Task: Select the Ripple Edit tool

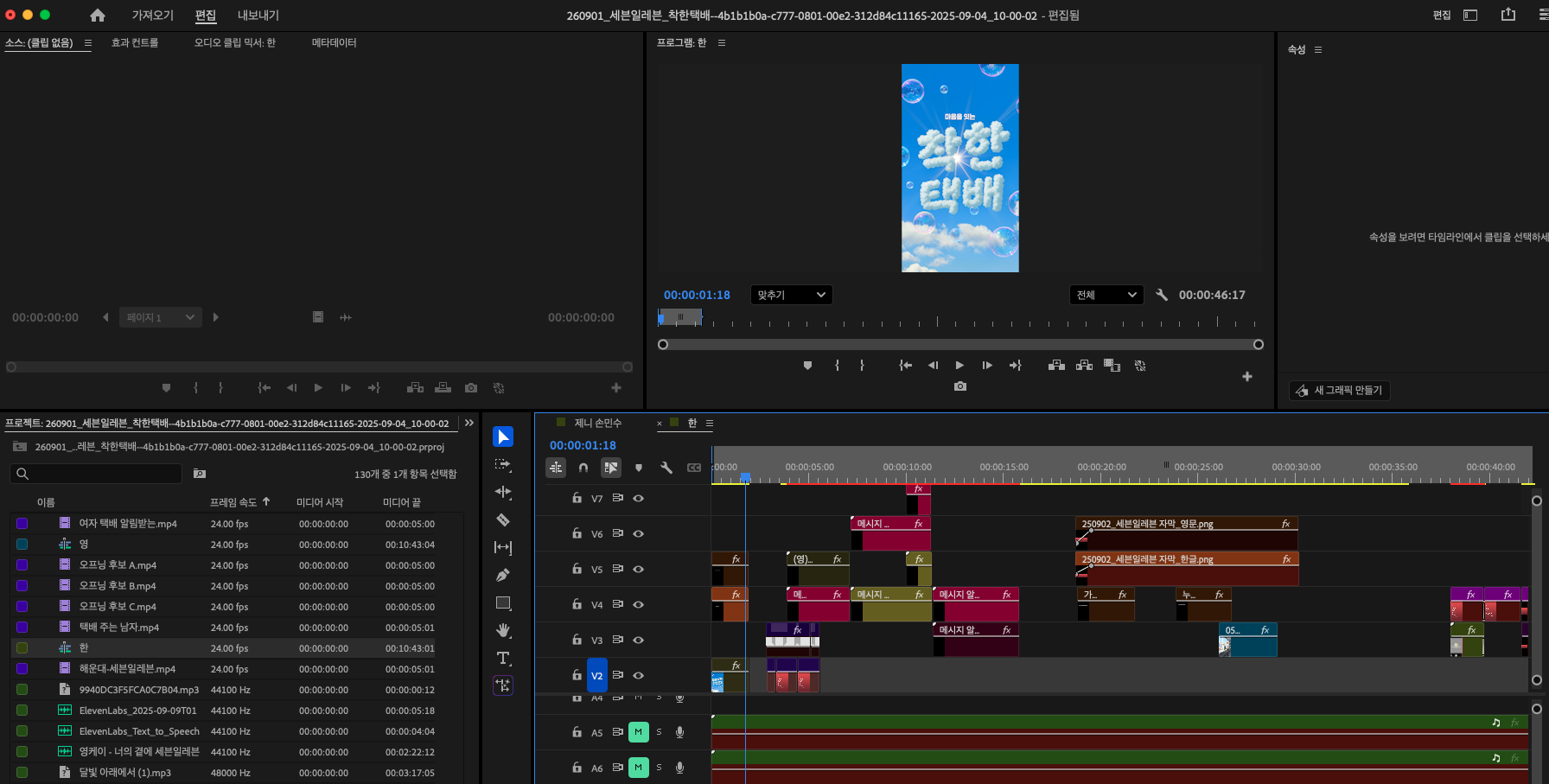Action: tap(503, 492)
